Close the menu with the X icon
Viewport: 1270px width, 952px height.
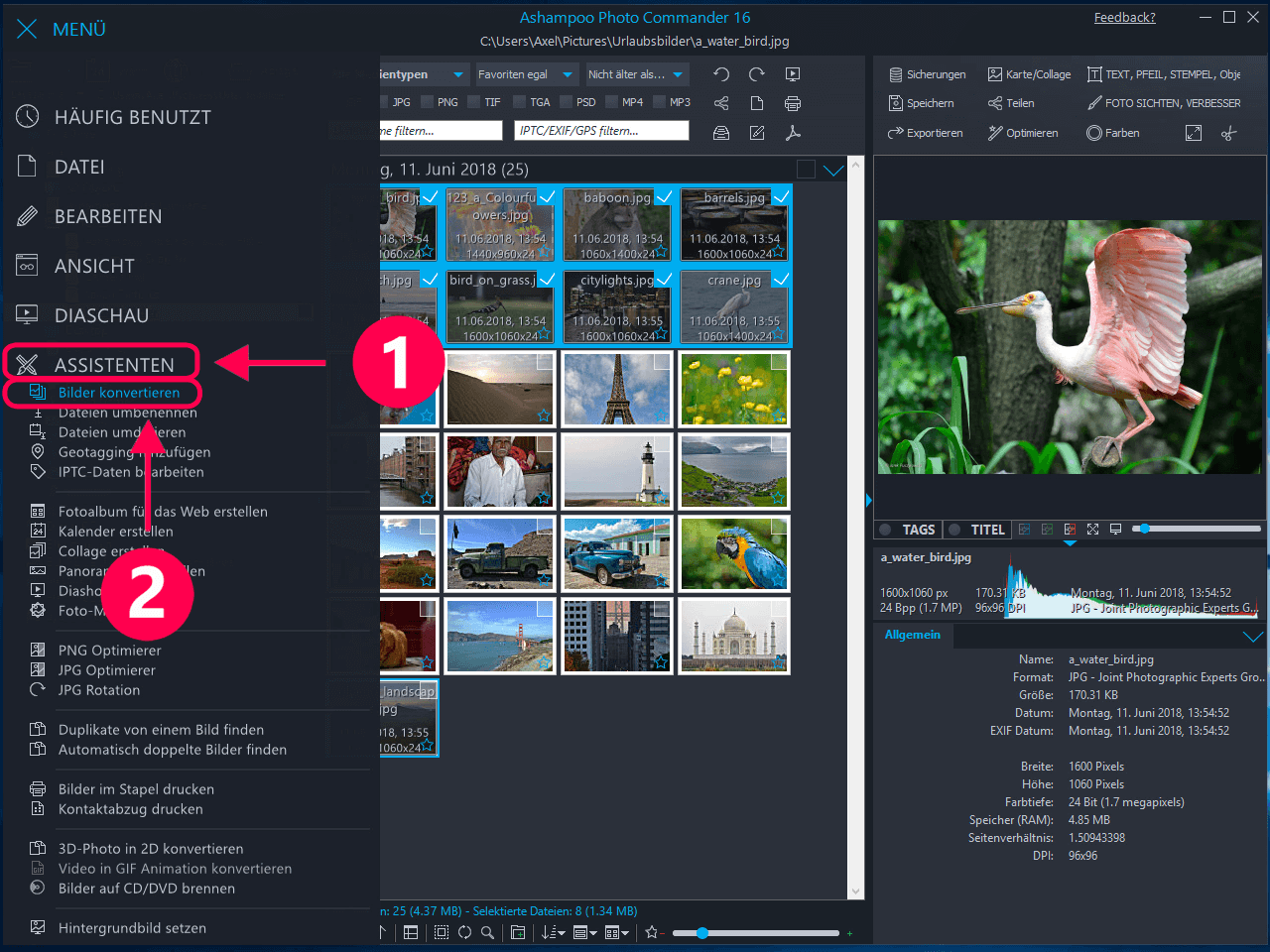point(27,29)
